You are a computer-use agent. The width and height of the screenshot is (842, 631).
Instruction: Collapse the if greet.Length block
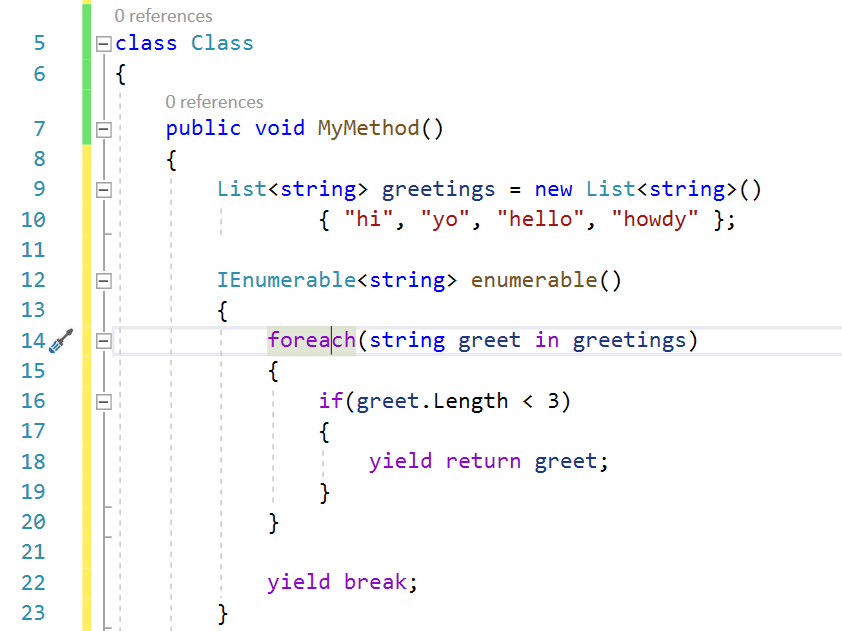pyautogui.click(x=103, y=400)
